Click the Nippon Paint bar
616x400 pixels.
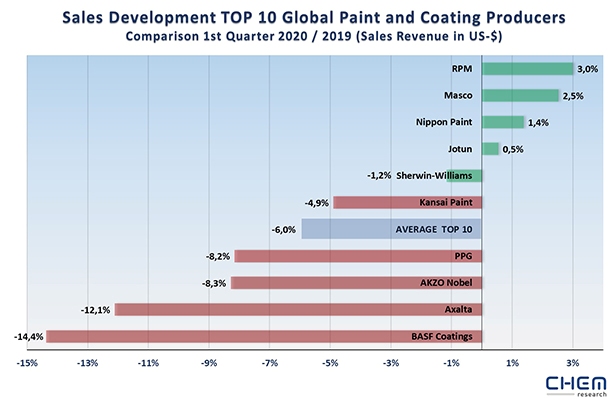(x=503, y=123)
